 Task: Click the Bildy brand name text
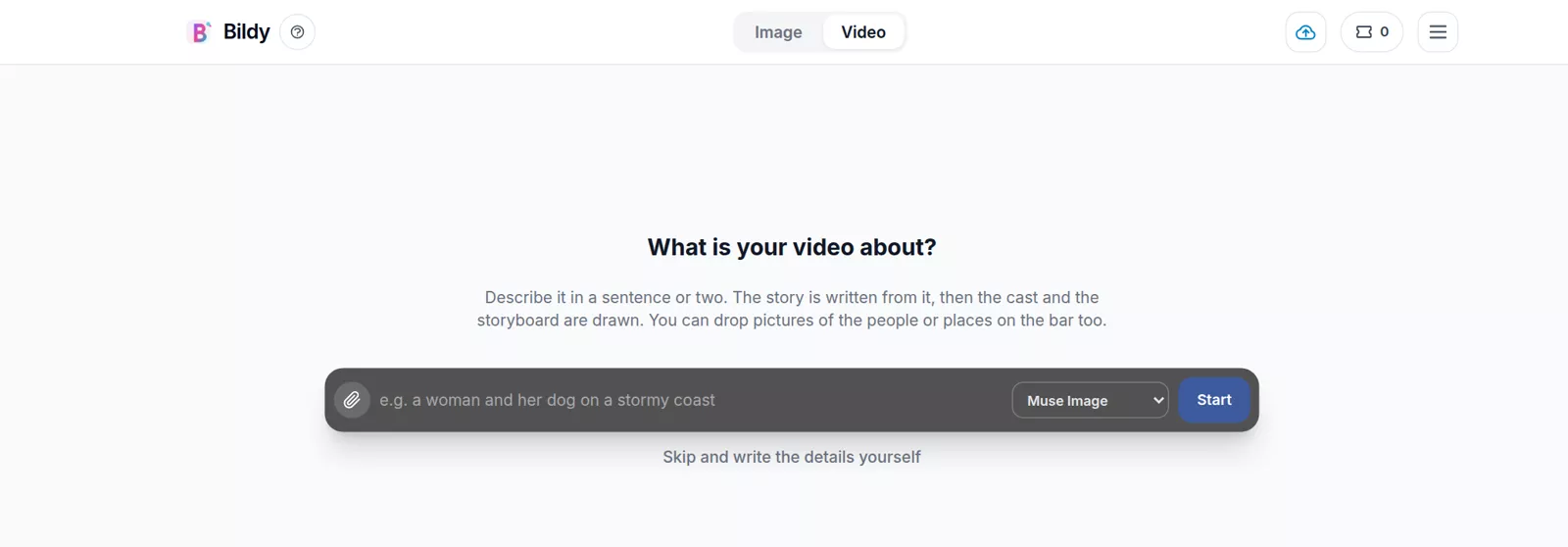246,32
